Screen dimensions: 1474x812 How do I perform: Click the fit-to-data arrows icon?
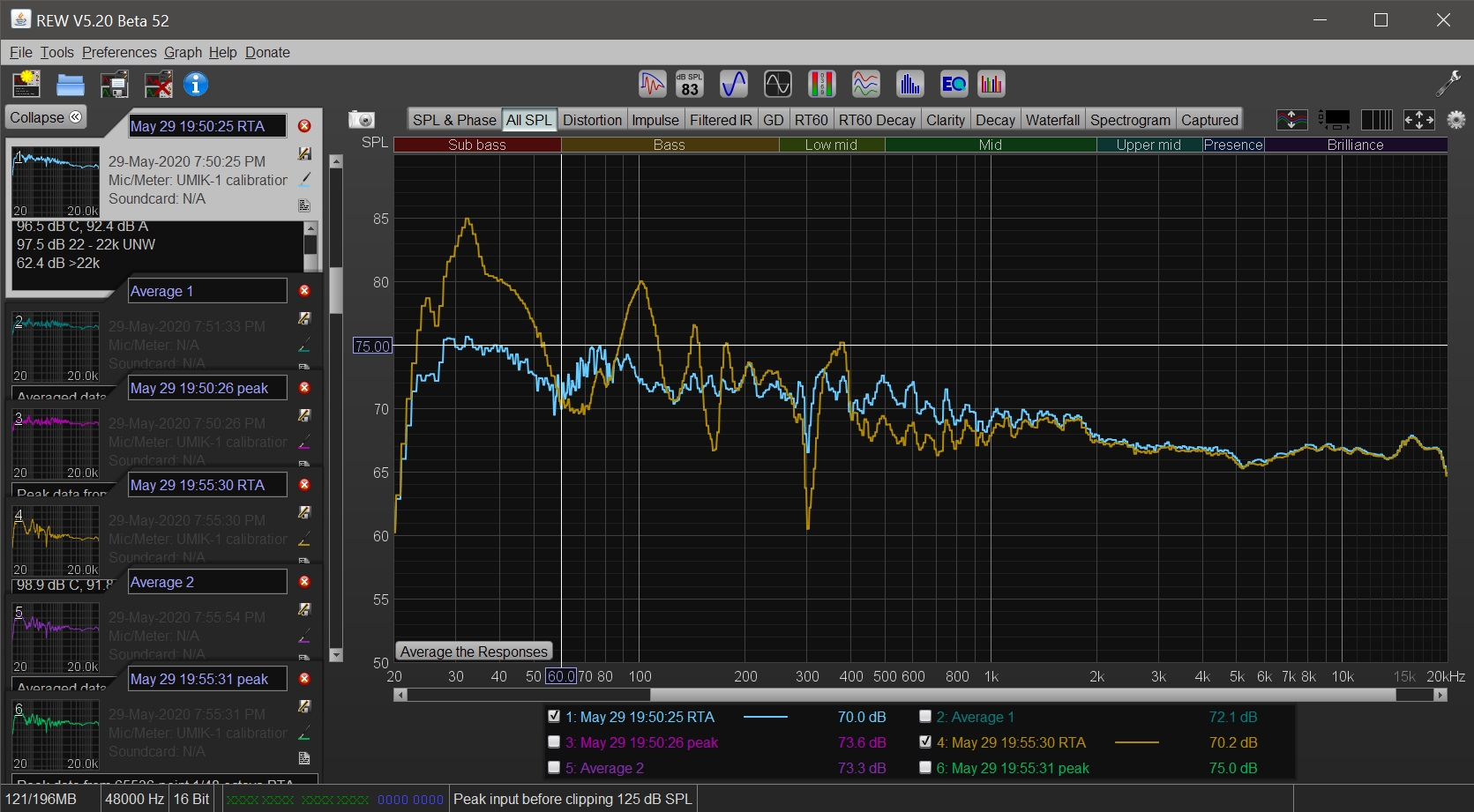click(x=1418, y=120)
